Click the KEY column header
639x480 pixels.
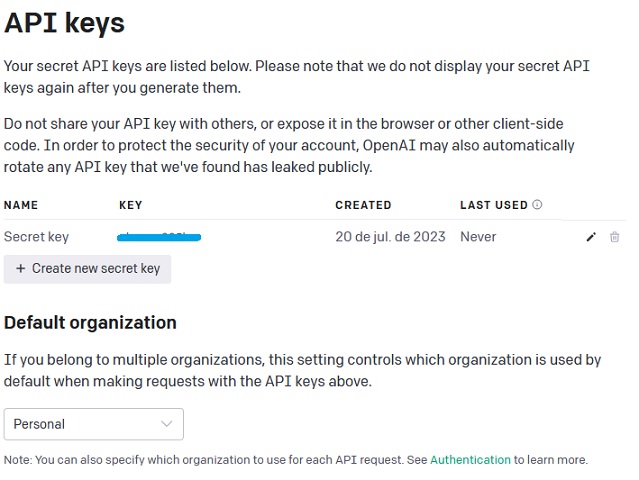[130, 205]
